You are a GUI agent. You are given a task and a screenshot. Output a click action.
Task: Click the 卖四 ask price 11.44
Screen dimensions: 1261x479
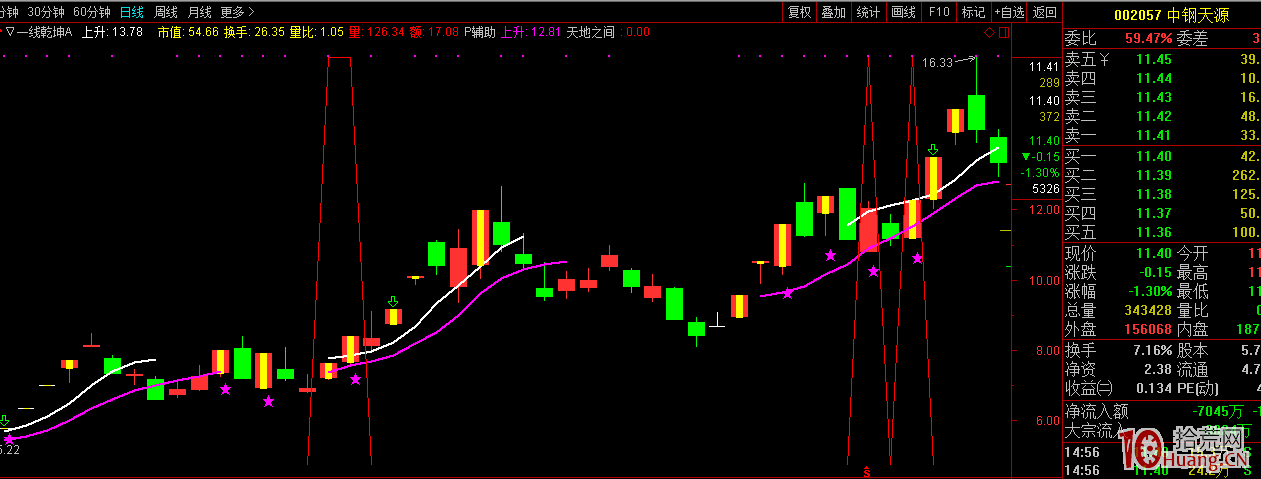(x=1153, y=78)
